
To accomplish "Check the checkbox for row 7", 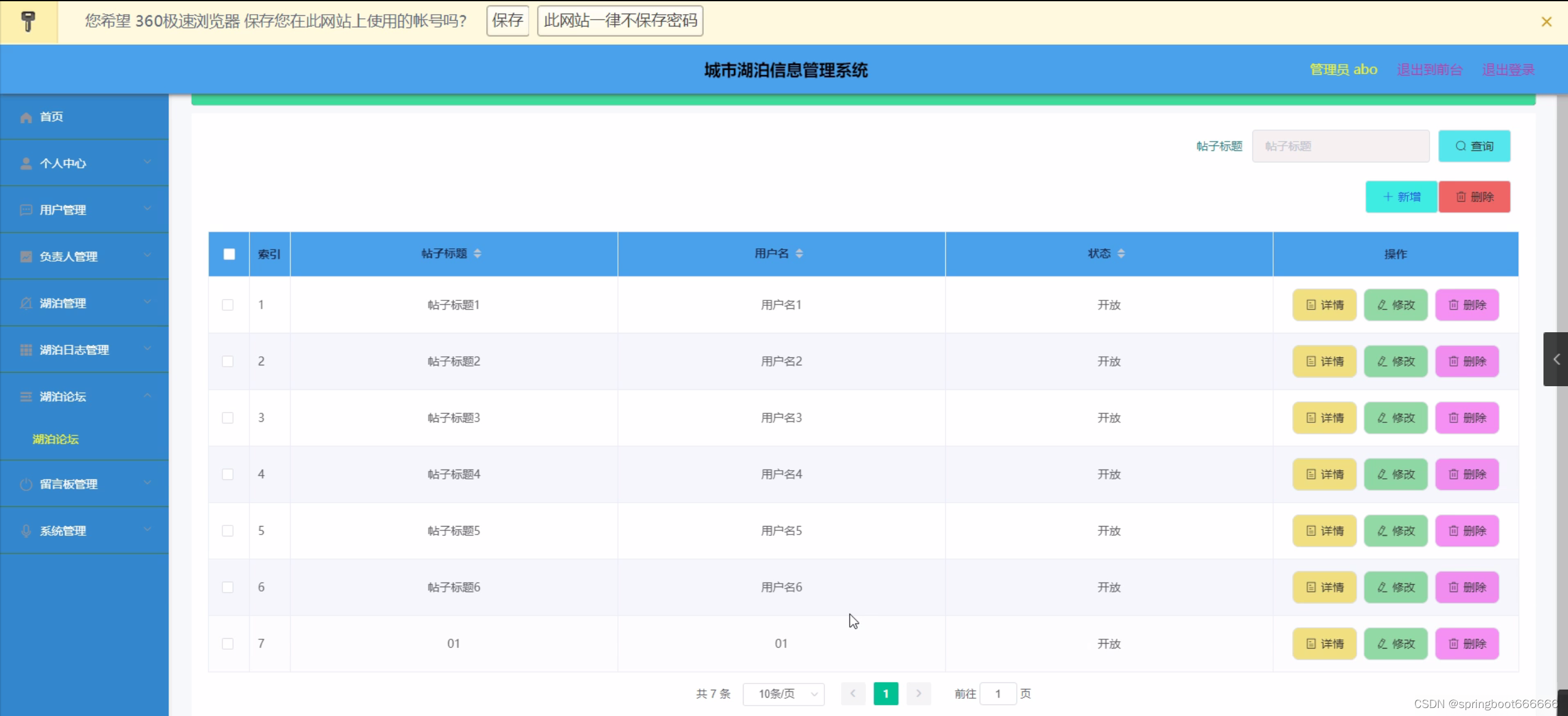I will coord(228,644).
